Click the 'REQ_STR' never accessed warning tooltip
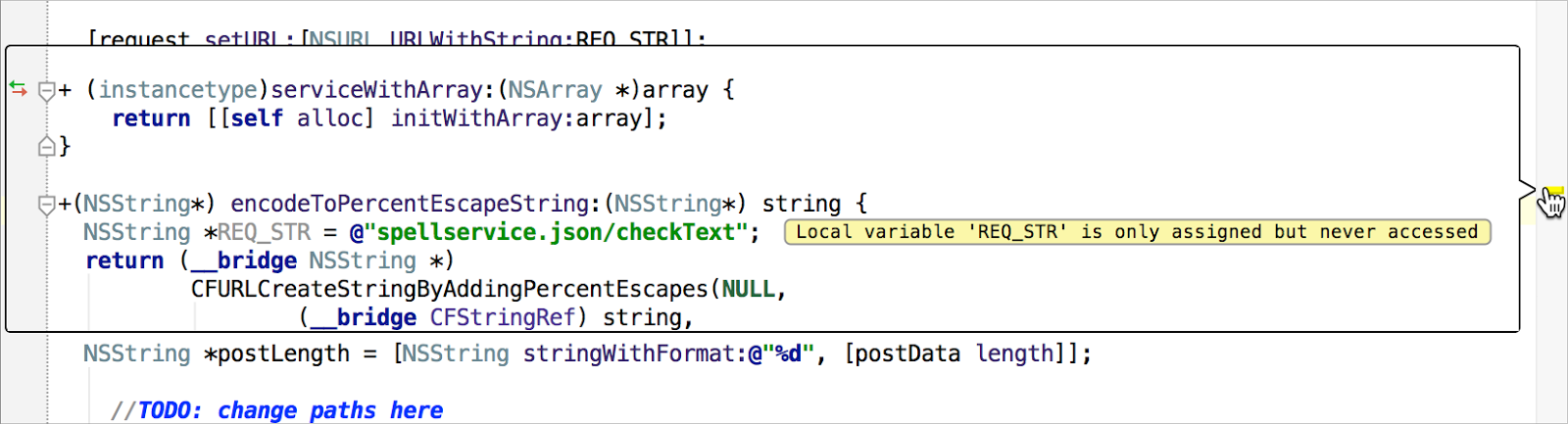 [1137, 232]
